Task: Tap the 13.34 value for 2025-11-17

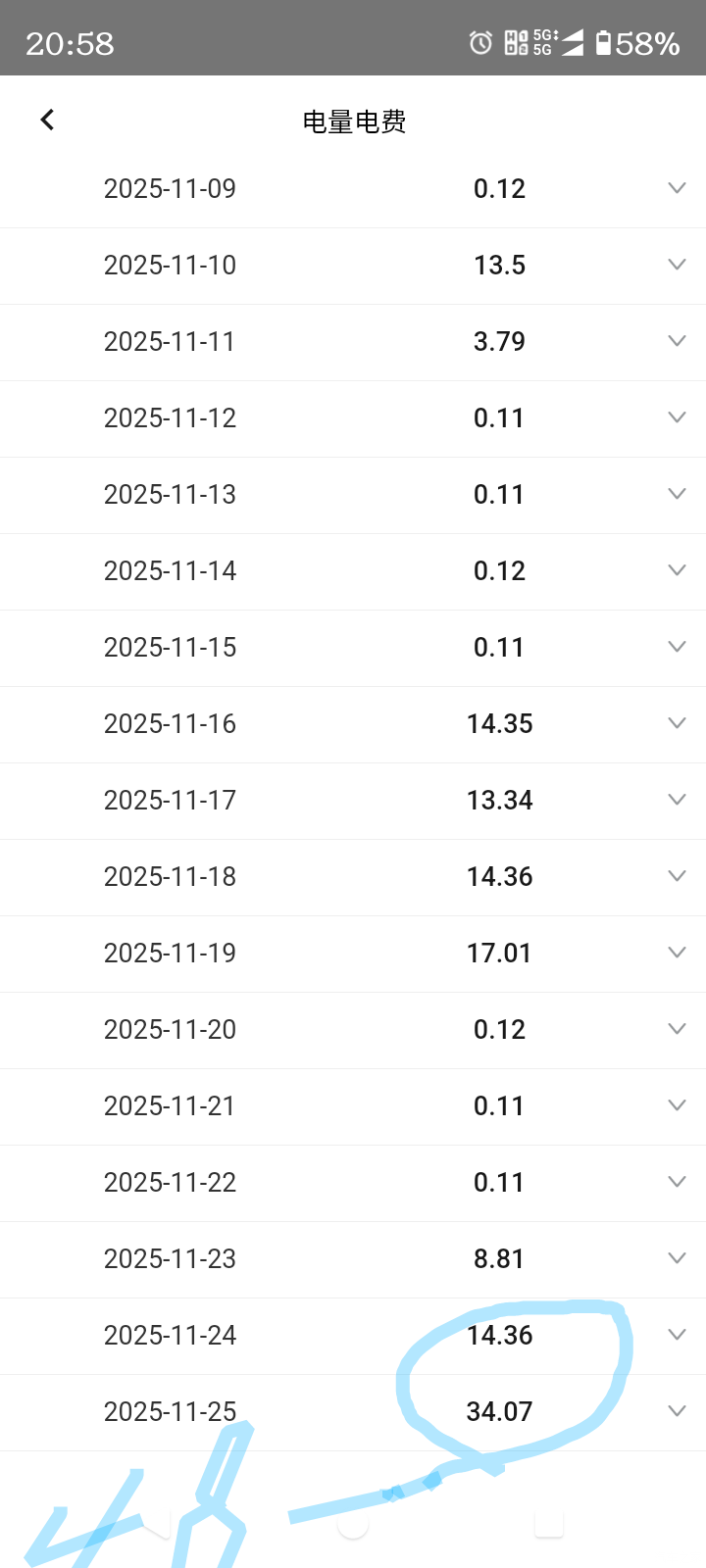Action: pyautogui.click(x=499, y=801)
